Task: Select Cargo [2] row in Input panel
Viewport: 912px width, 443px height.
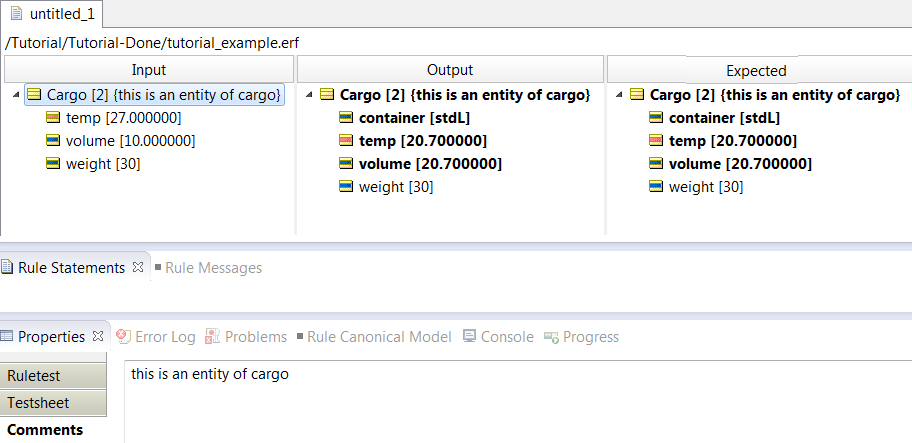Action: pyautogui.click(x=155, y=94)
